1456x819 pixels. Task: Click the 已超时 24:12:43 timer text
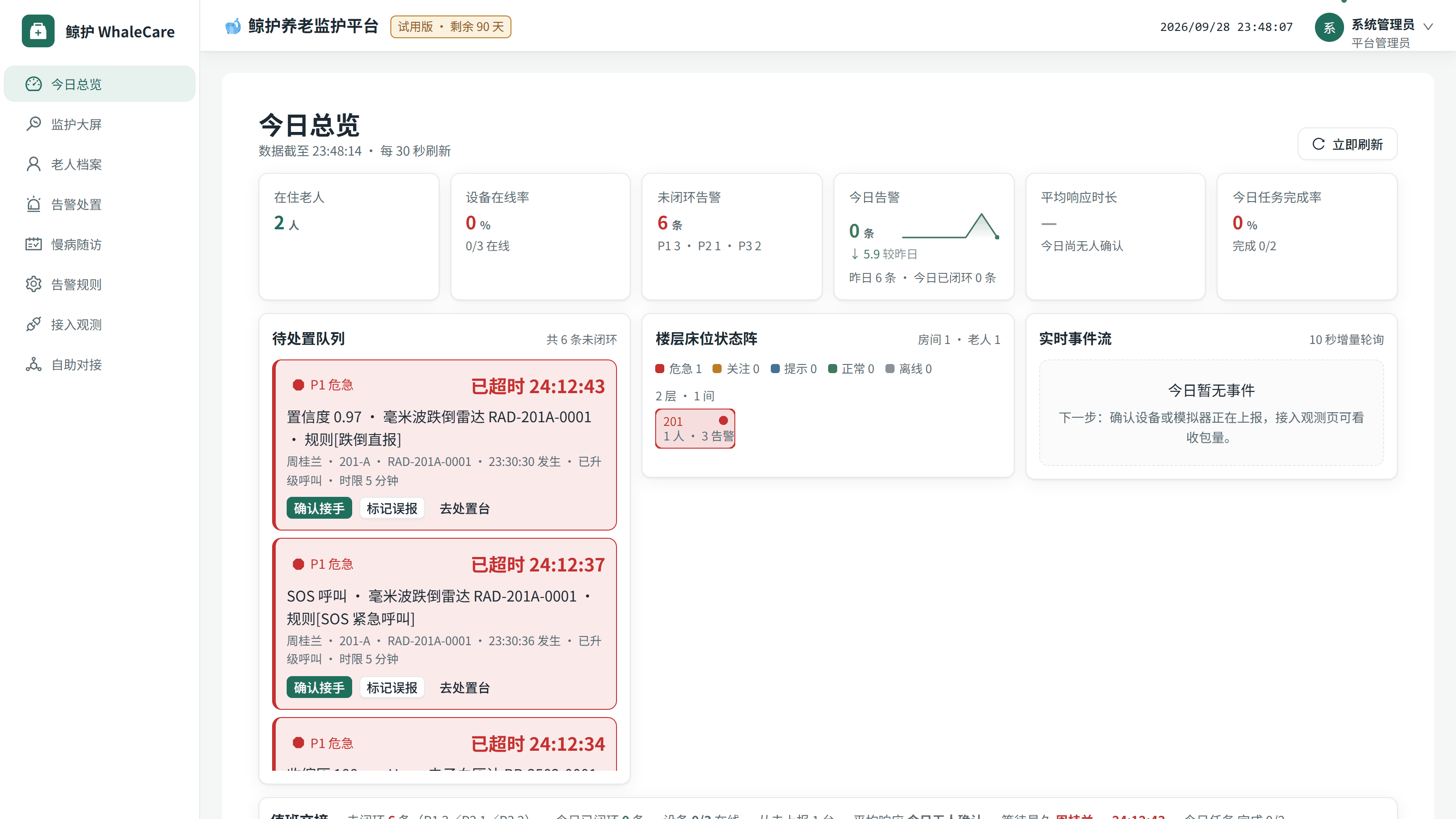pos(537,386)
